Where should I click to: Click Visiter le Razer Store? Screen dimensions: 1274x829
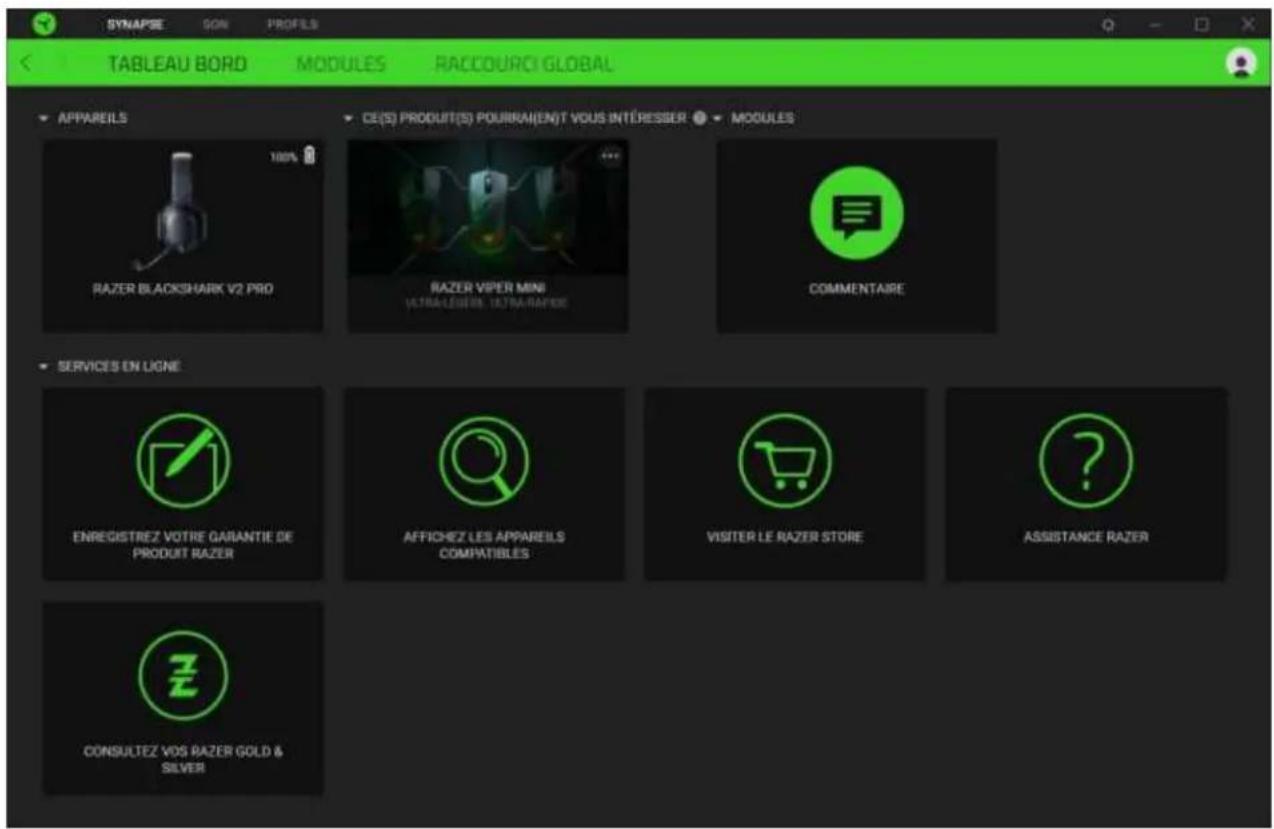pos(785,537)
